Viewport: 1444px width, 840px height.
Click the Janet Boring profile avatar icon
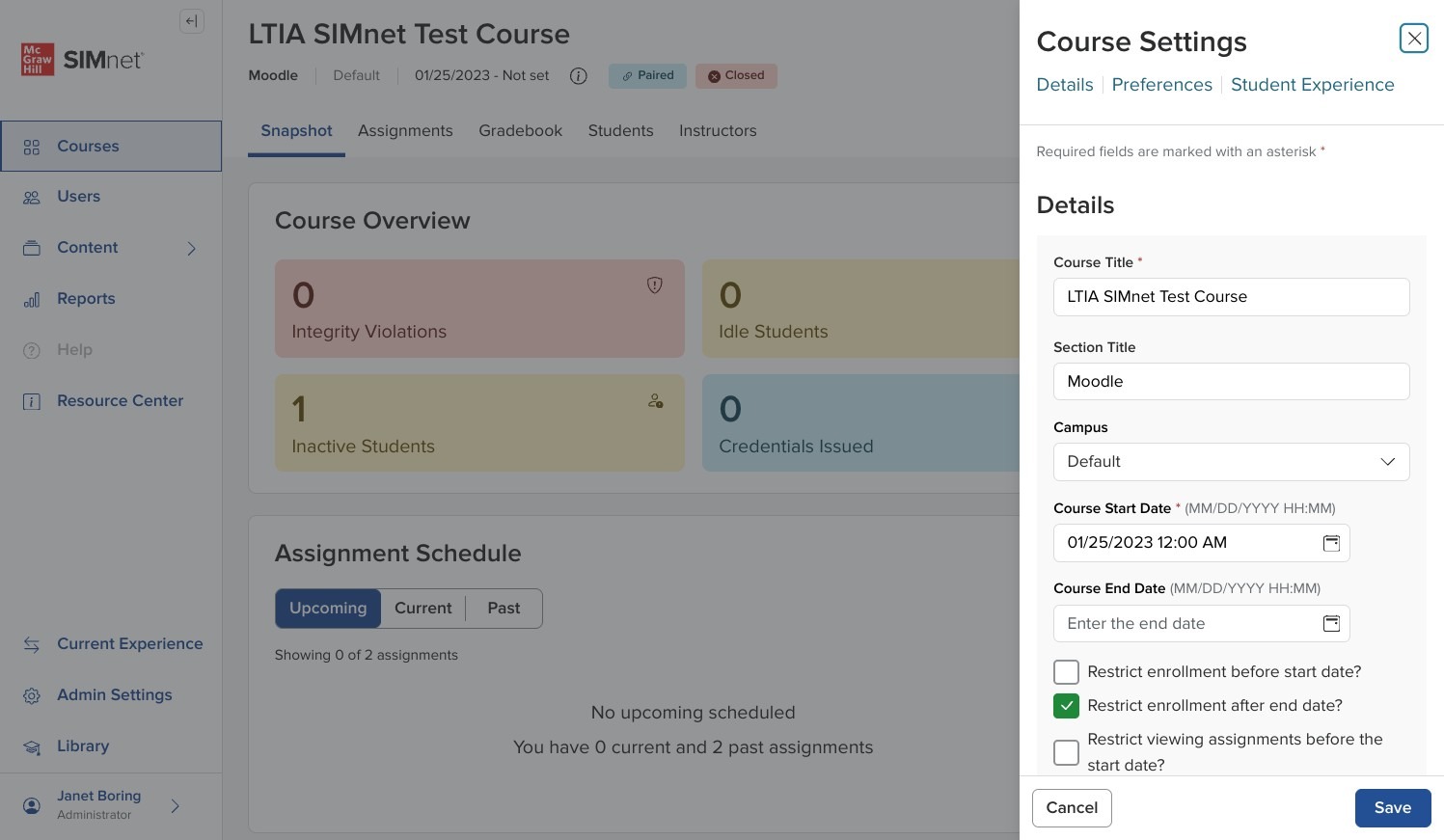[x=32, y=805]
